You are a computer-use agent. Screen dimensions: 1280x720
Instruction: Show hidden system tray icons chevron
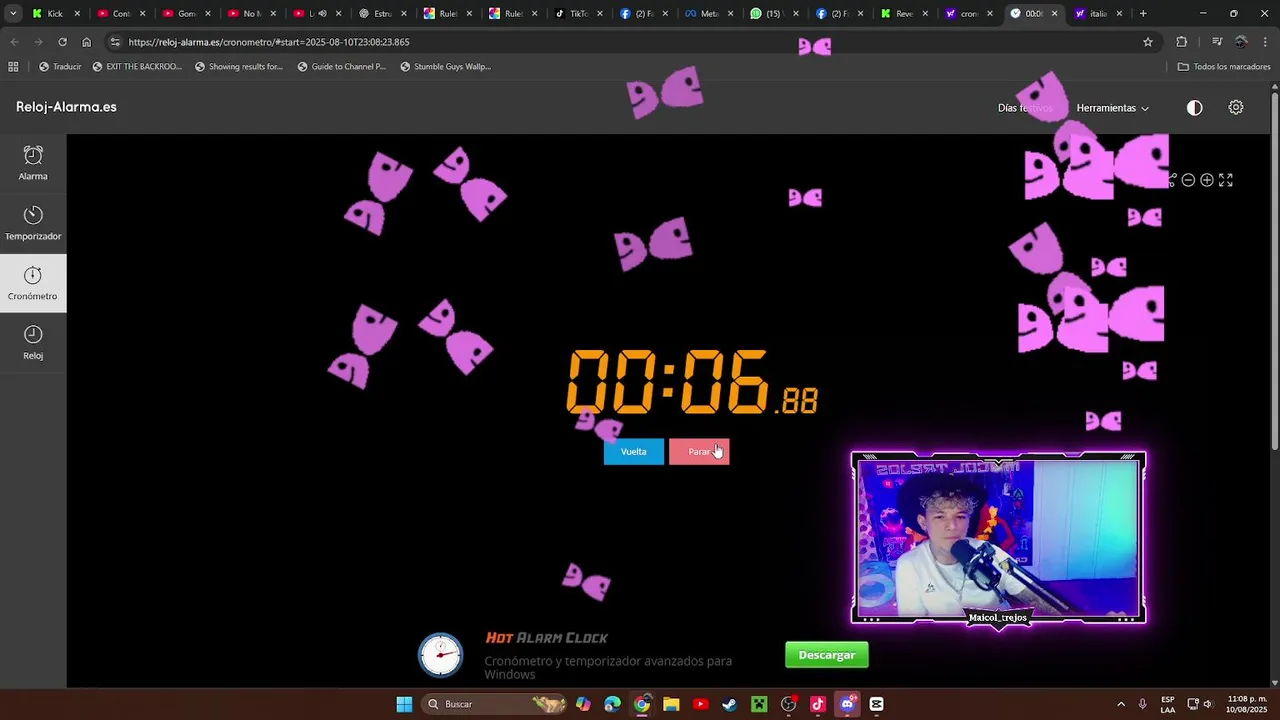[x=1120, y=704]
